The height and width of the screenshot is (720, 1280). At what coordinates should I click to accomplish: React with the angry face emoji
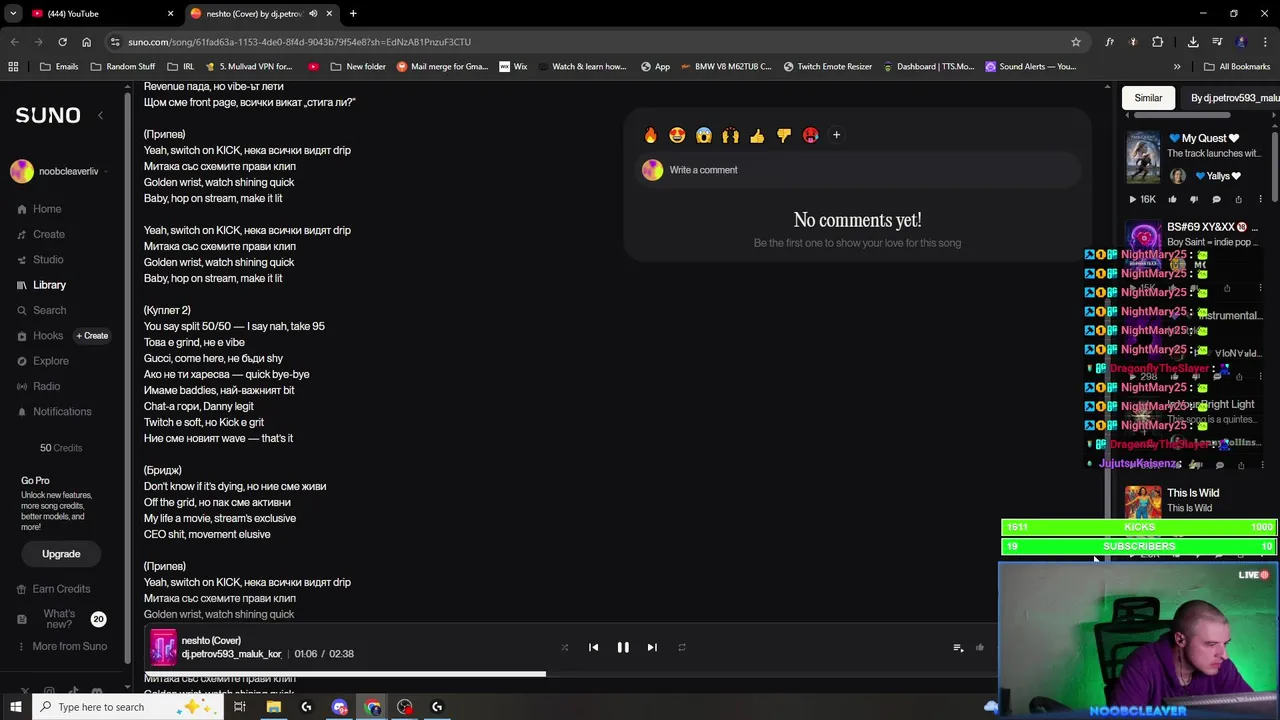click(810, 135)
